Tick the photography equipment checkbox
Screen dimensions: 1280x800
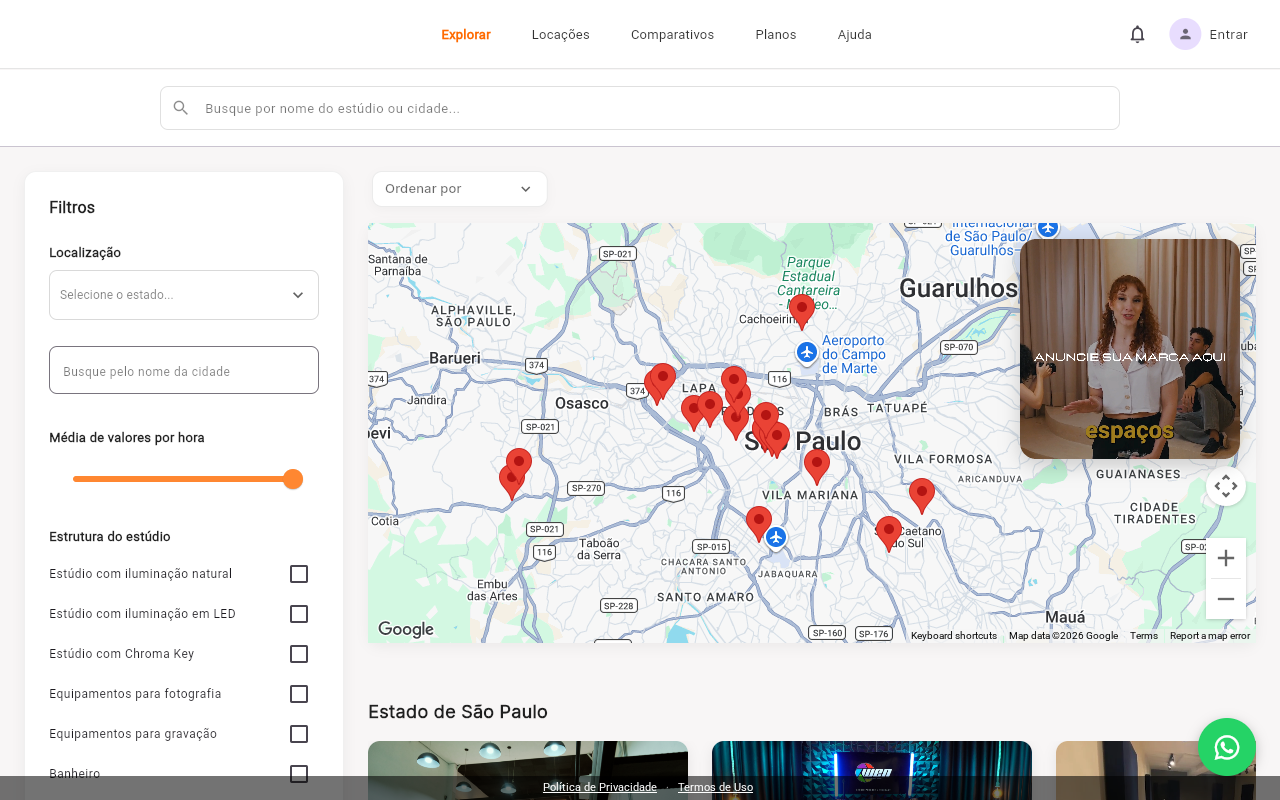tap(299, 694)
